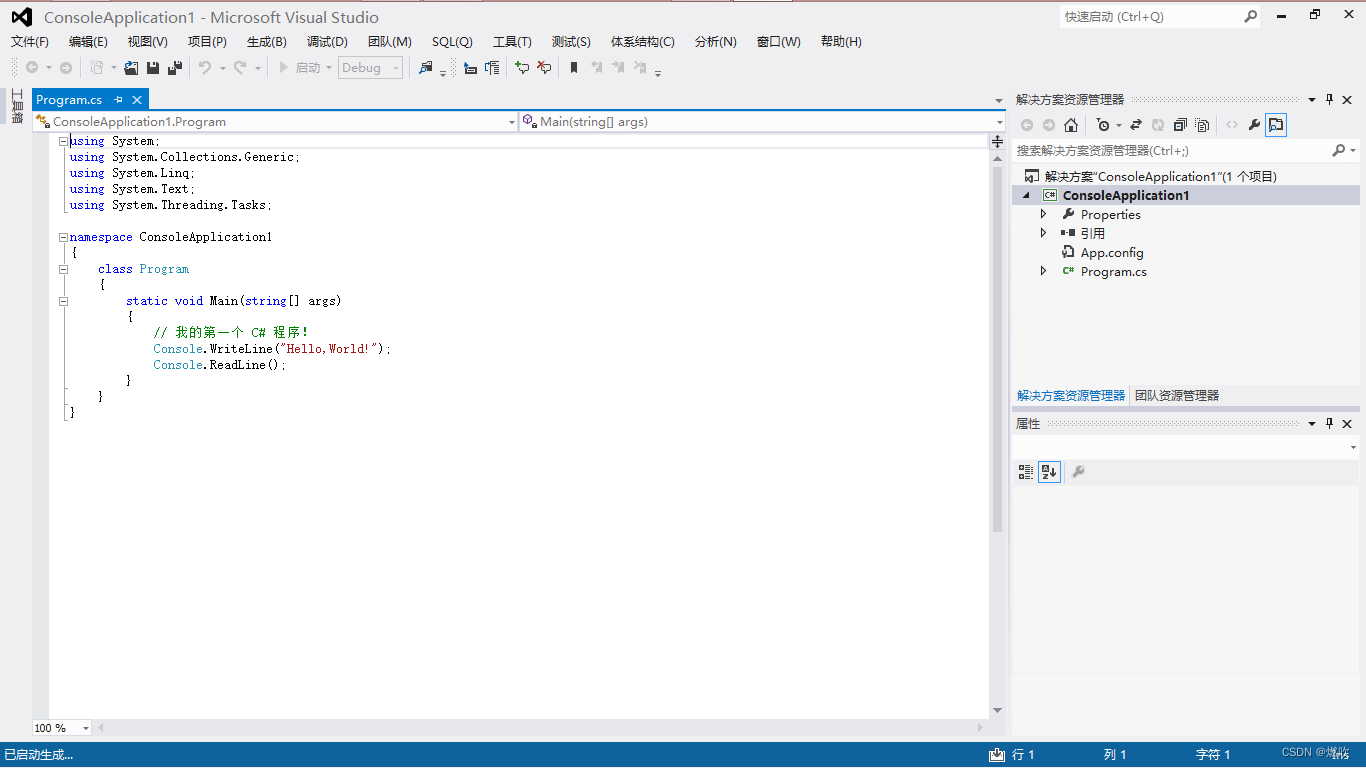1366x768 pixels.
Task: Click pending changes filter clock icon
Action: (1102, 125)
